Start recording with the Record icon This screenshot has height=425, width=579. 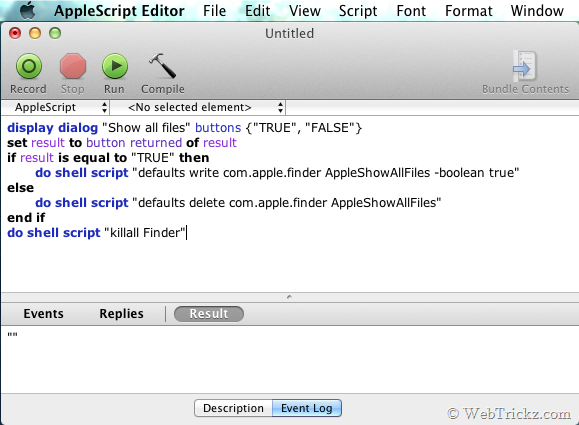click(x=29, y=66)
